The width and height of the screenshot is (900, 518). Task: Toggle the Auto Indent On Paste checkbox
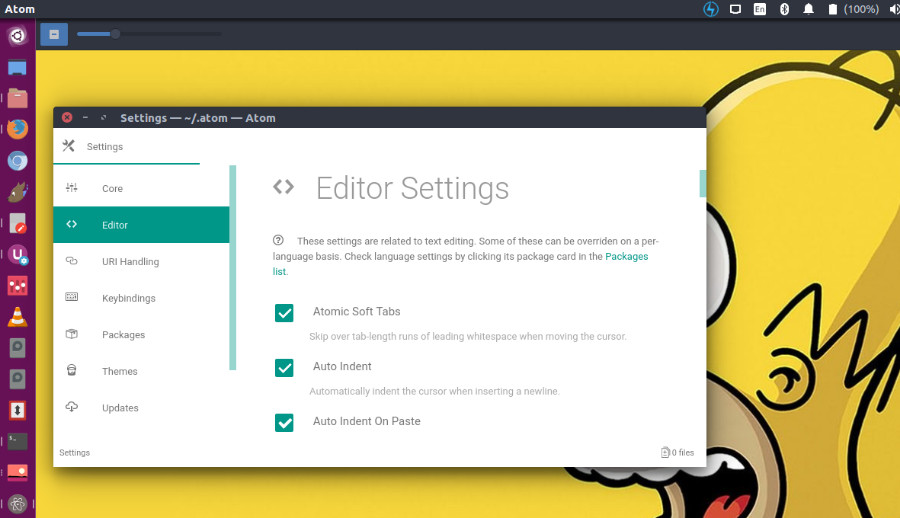[x=284, y=423]
